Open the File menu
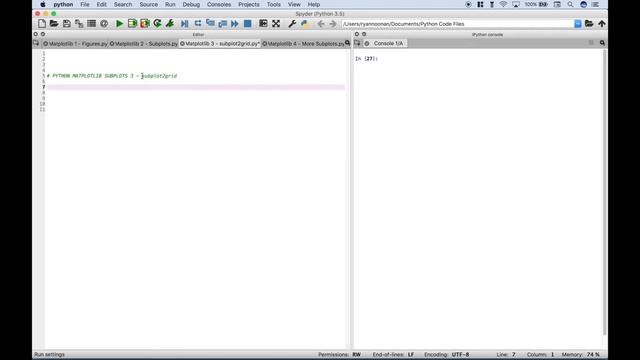The width and height of the screenshot is (640, 360). 84,4
